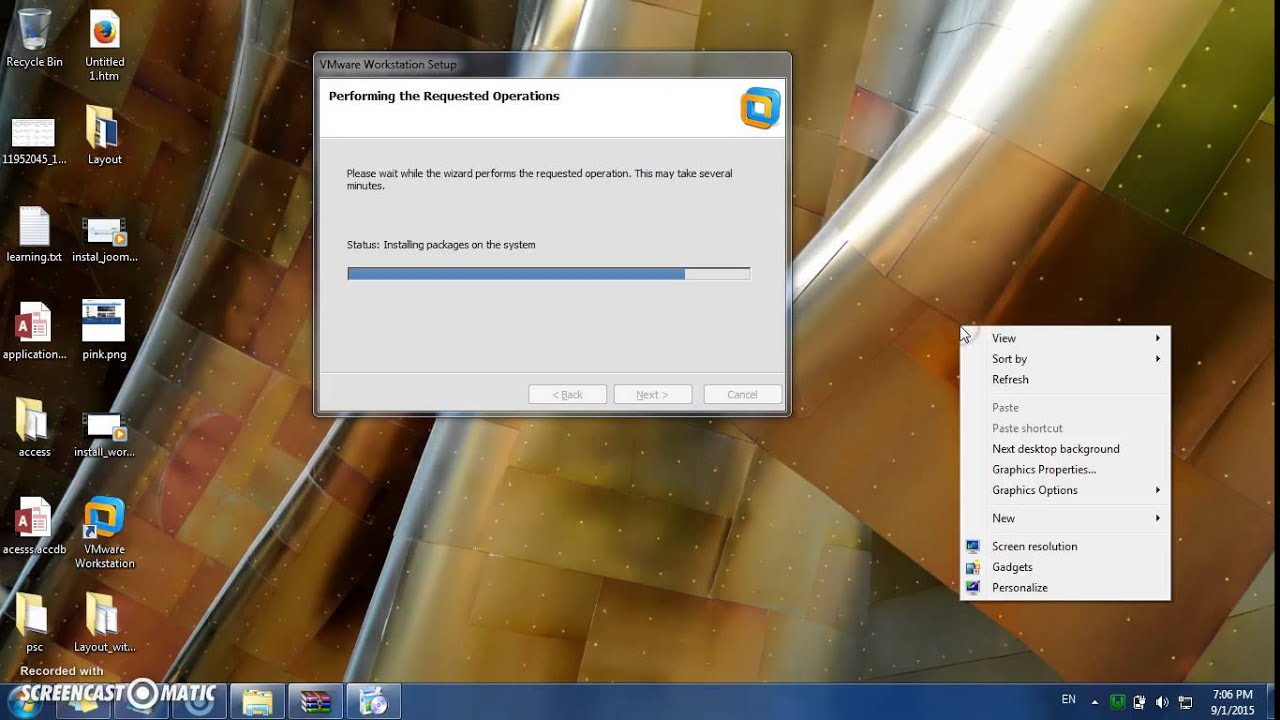Select the instal_joom... video file icon

point(104,240)
